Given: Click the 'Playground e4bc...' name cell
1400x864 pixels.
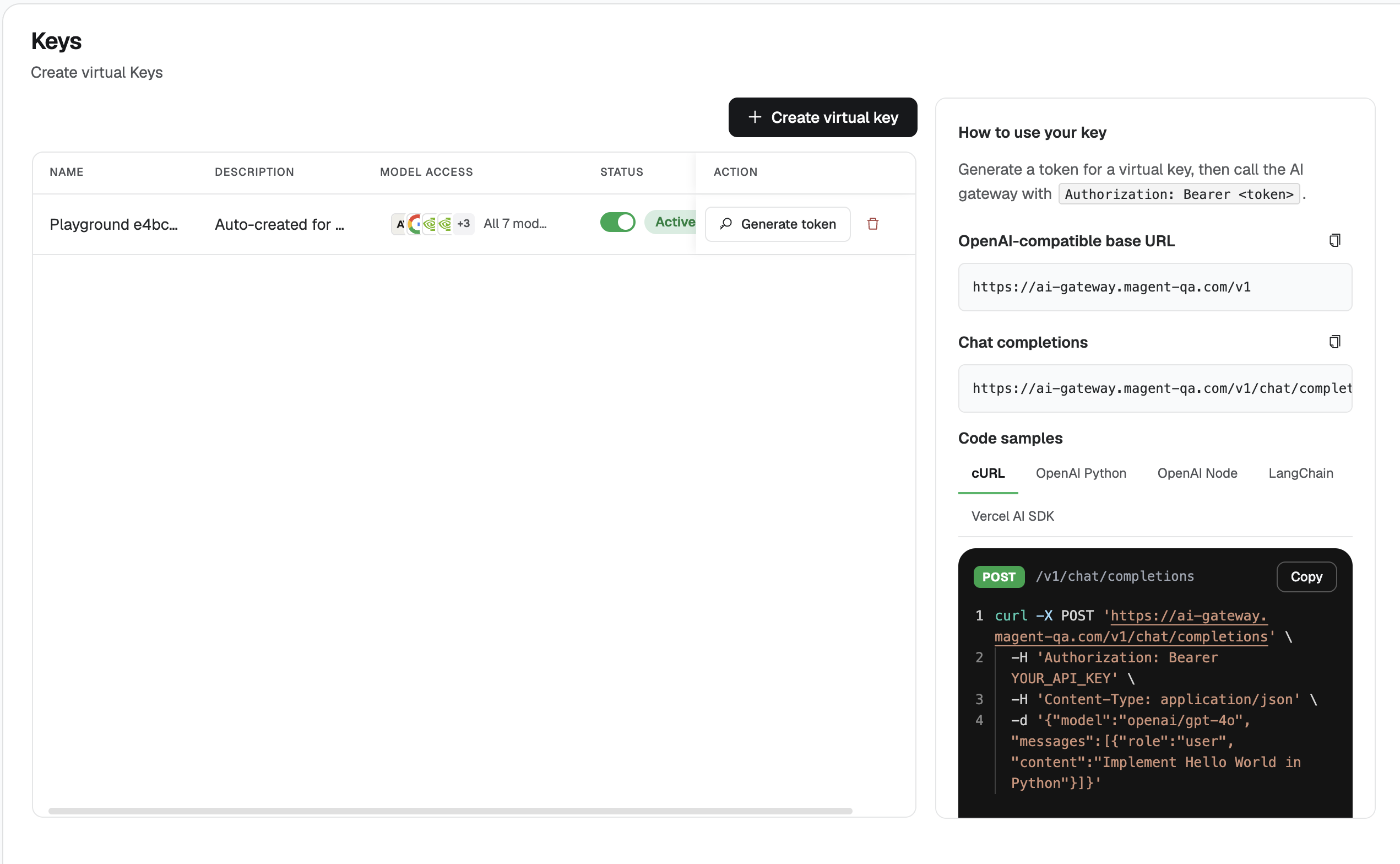Looking at the screenshot, I should [113, 224].
